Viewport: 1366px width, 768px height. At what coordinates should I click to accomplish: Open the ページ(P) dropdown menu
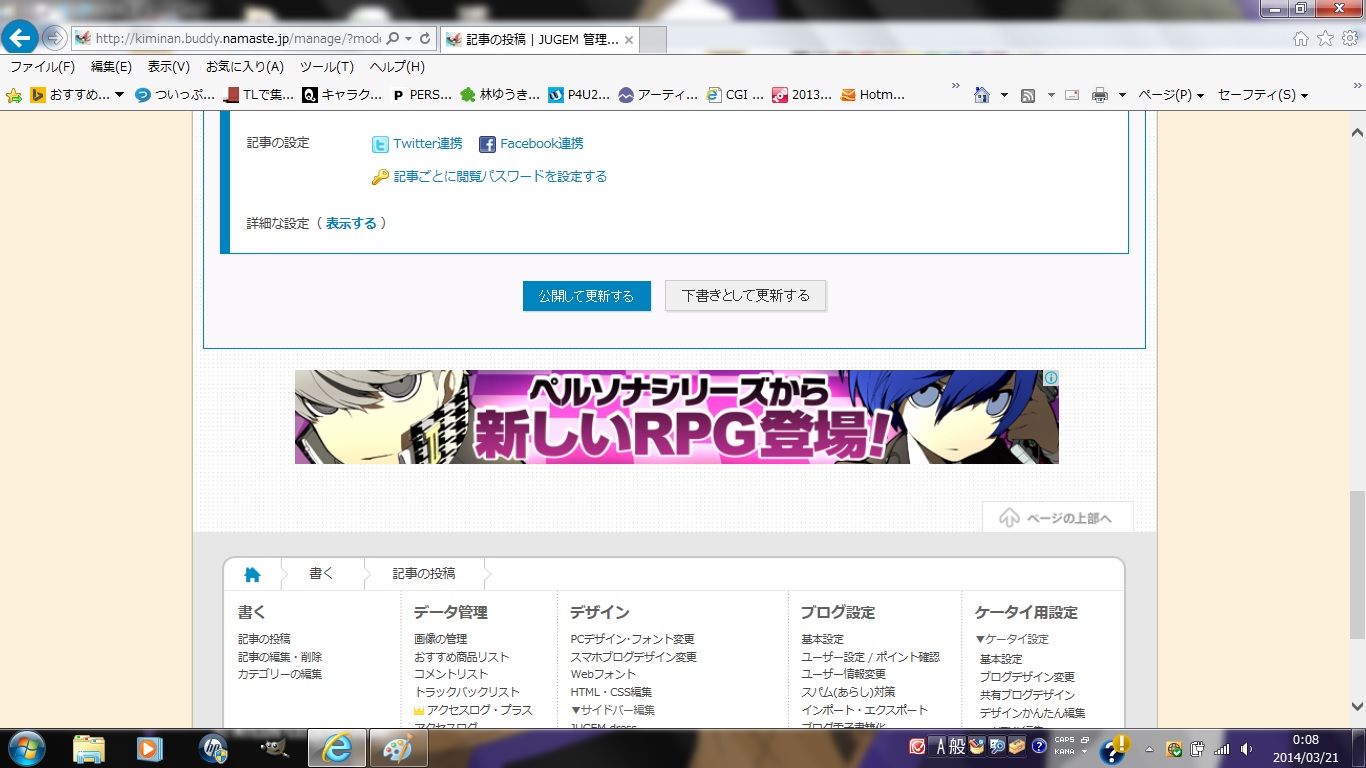[x=1171, y=95]
